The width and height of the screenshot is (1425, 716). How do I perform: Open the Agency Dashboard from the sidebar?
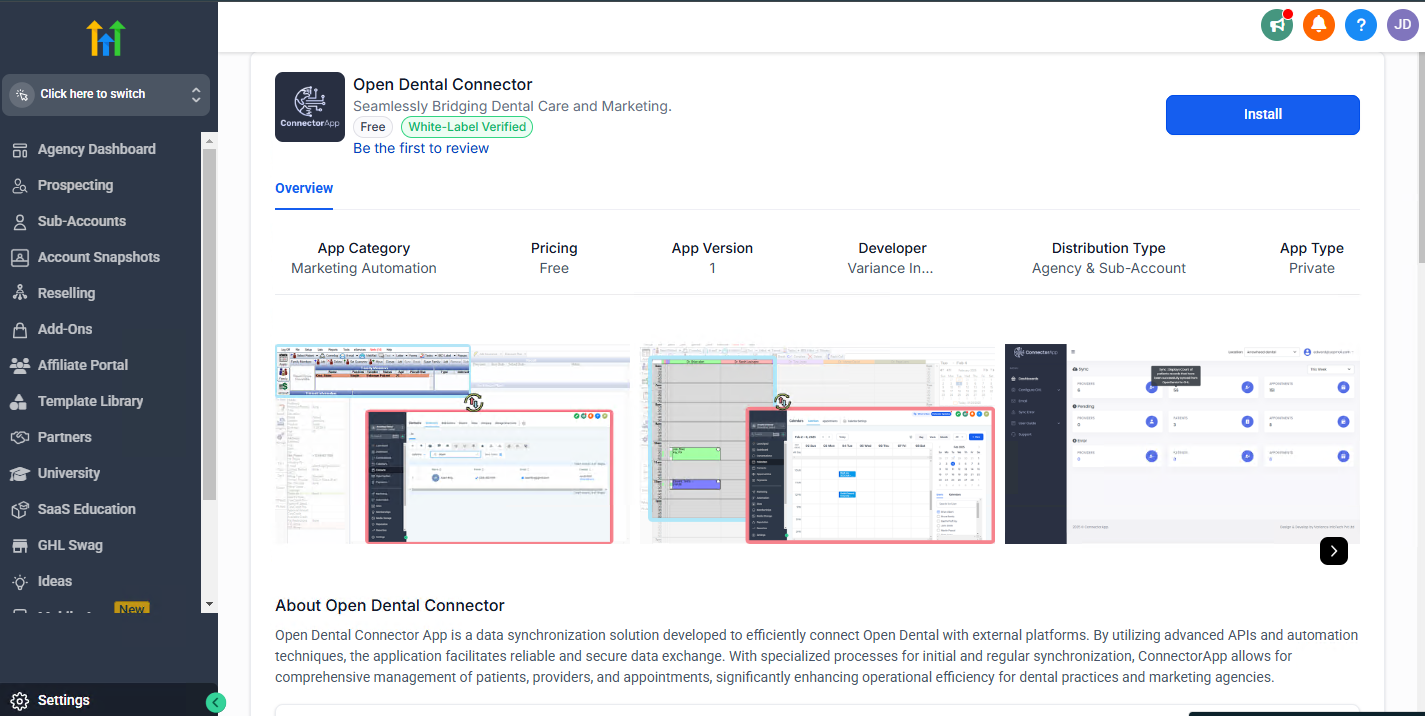[x=96, y=148]
